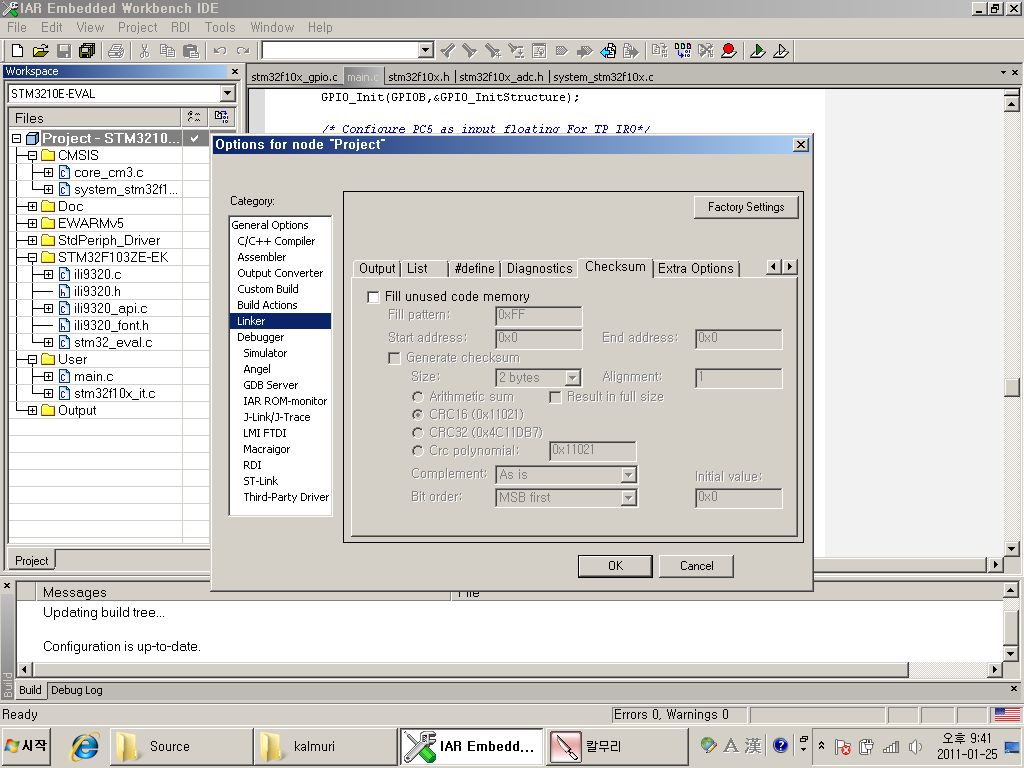Choose CRC32 (0x4C11DB7) radio option
This screenshot has width=1024, height=768.
[418, 432]
